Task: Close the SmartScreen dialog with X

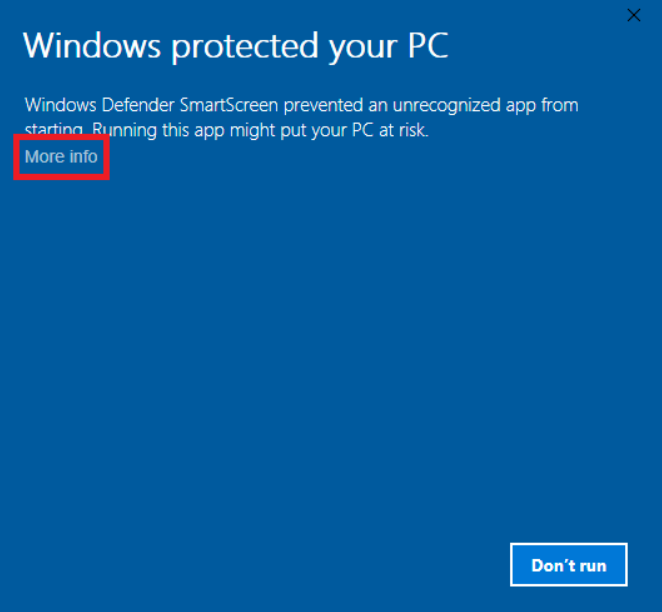Action: point(633,15)
